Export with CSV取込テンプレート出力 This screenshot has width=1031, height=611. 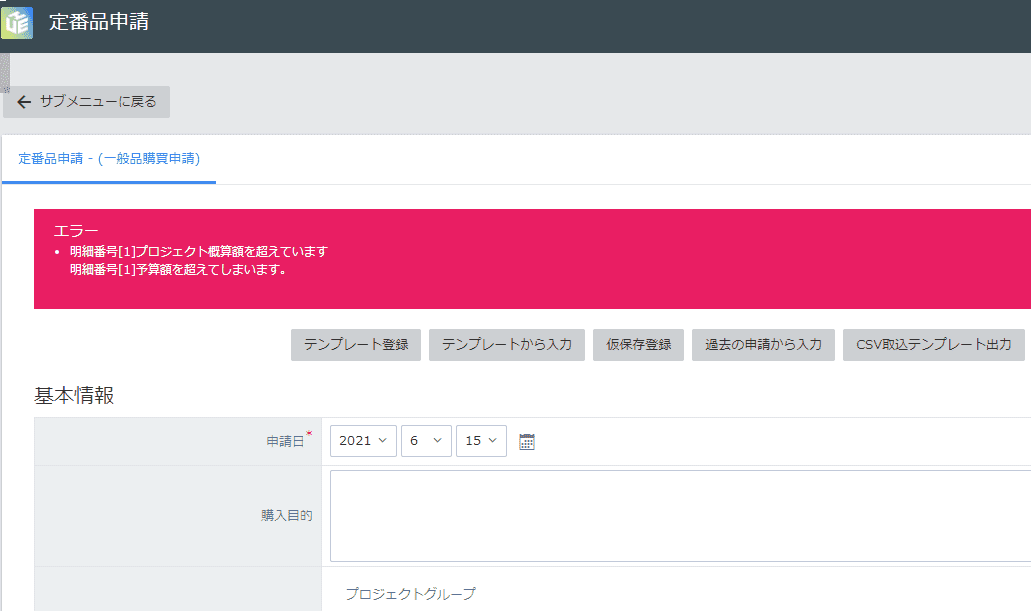click(x=933, y=344)
